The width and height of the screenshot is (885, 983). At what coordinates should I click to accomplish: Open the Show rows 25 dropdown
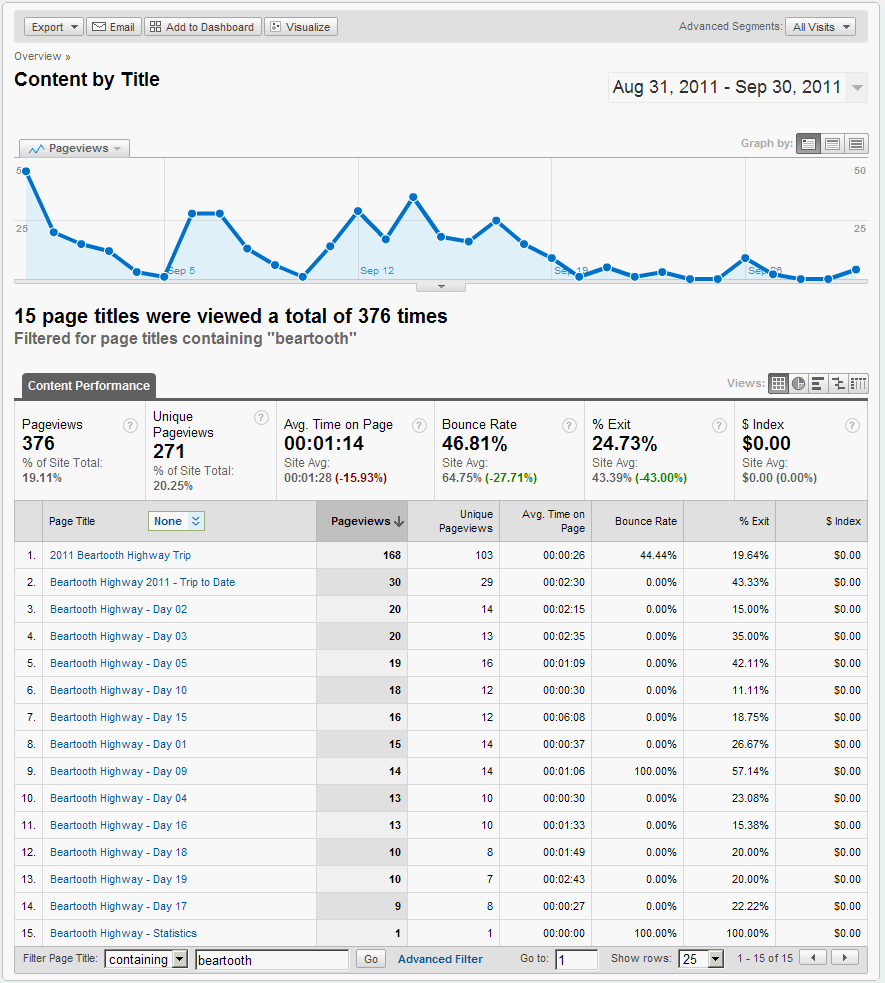(701, 959)
